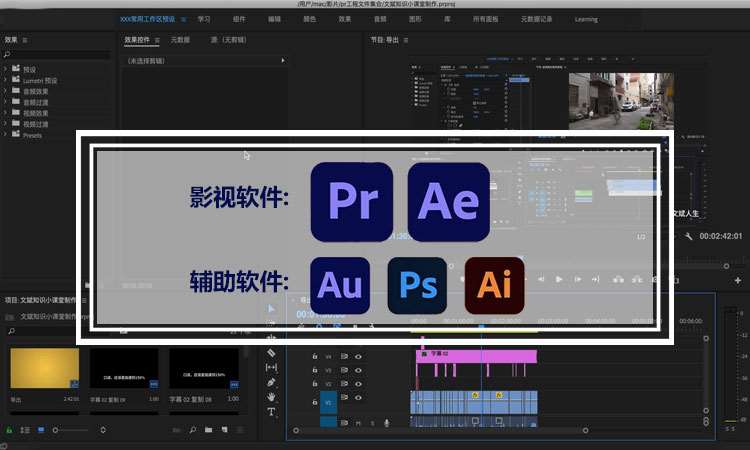Select the Razor tool in the toolbar

tap(271, 353)
